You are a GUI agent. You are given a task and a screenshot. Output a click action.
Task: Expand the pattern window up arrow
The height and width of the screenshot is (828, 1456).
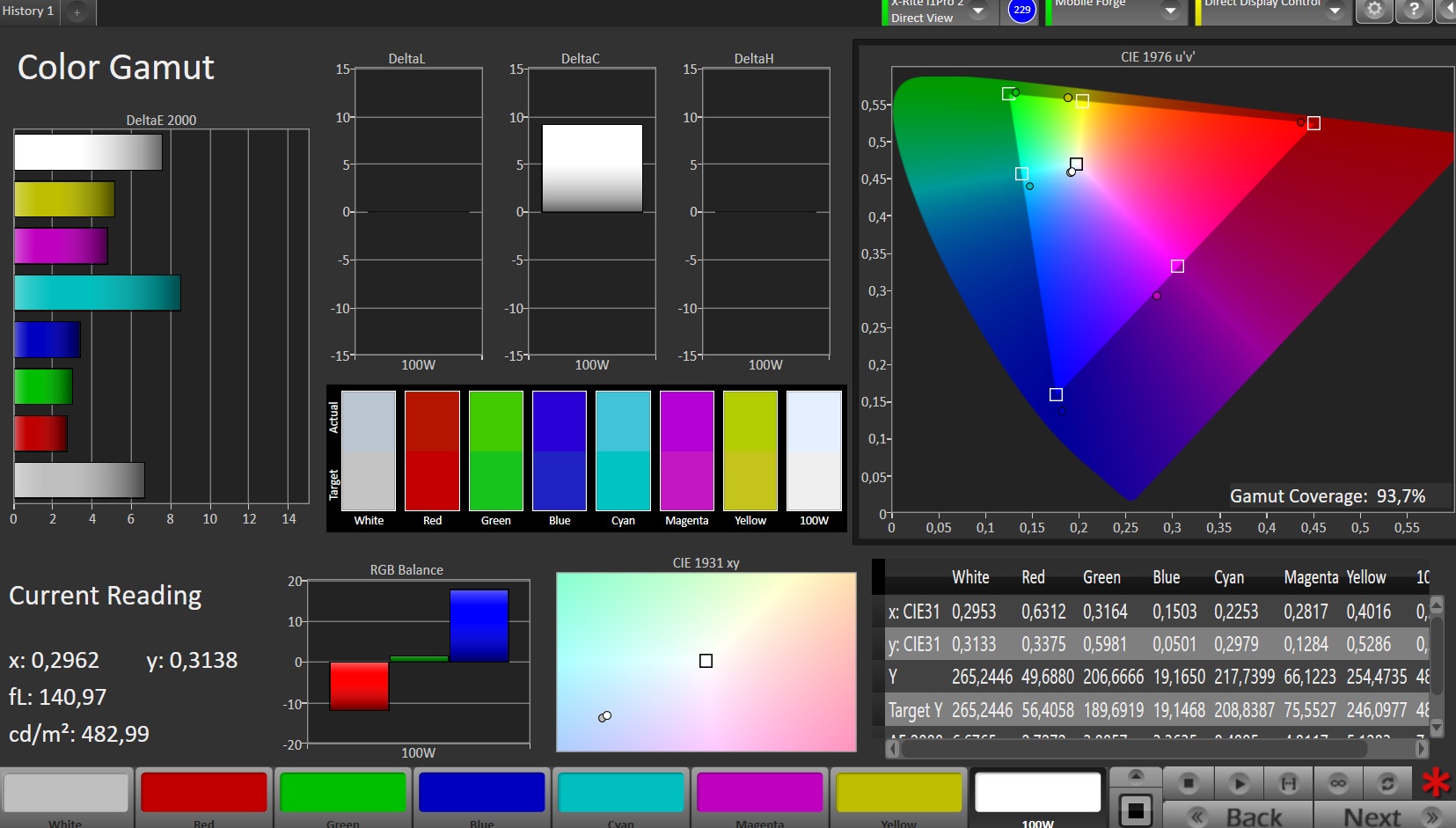(x=1136, y=776)
